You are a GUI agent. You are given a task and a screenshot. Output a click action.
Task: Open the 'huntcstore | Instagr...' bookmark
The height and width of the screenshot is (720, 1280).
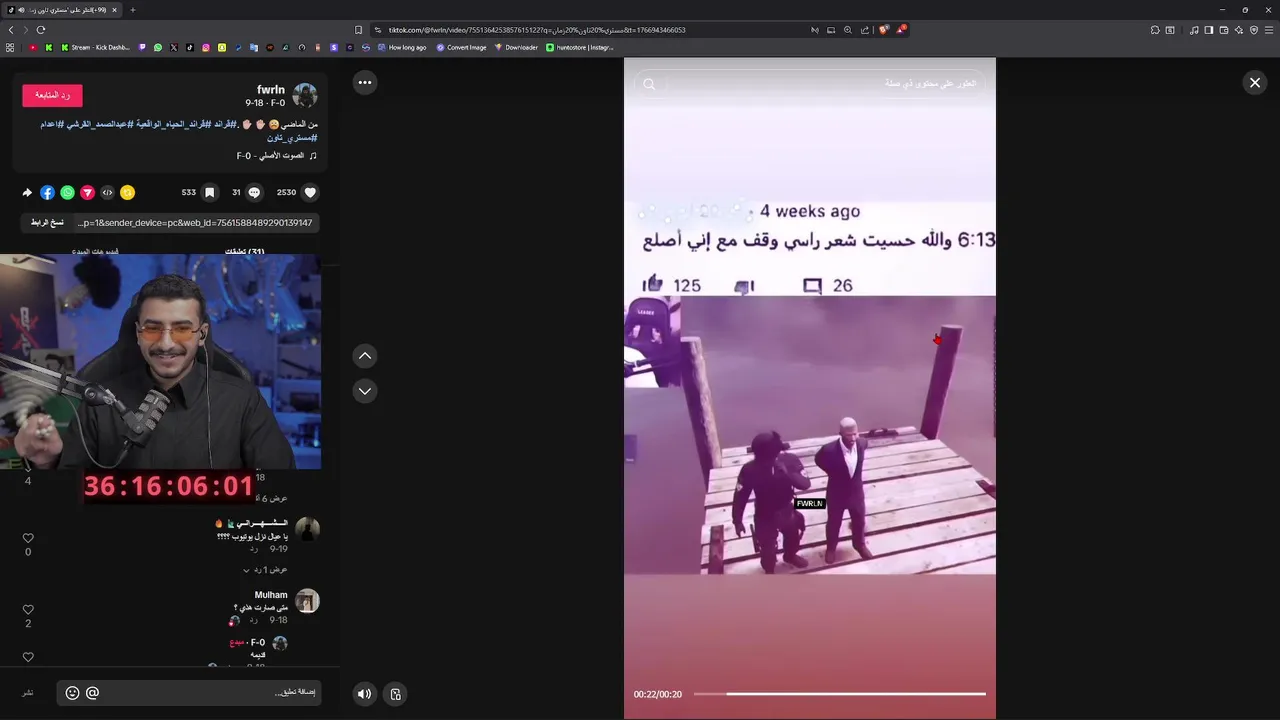(580, 47)
